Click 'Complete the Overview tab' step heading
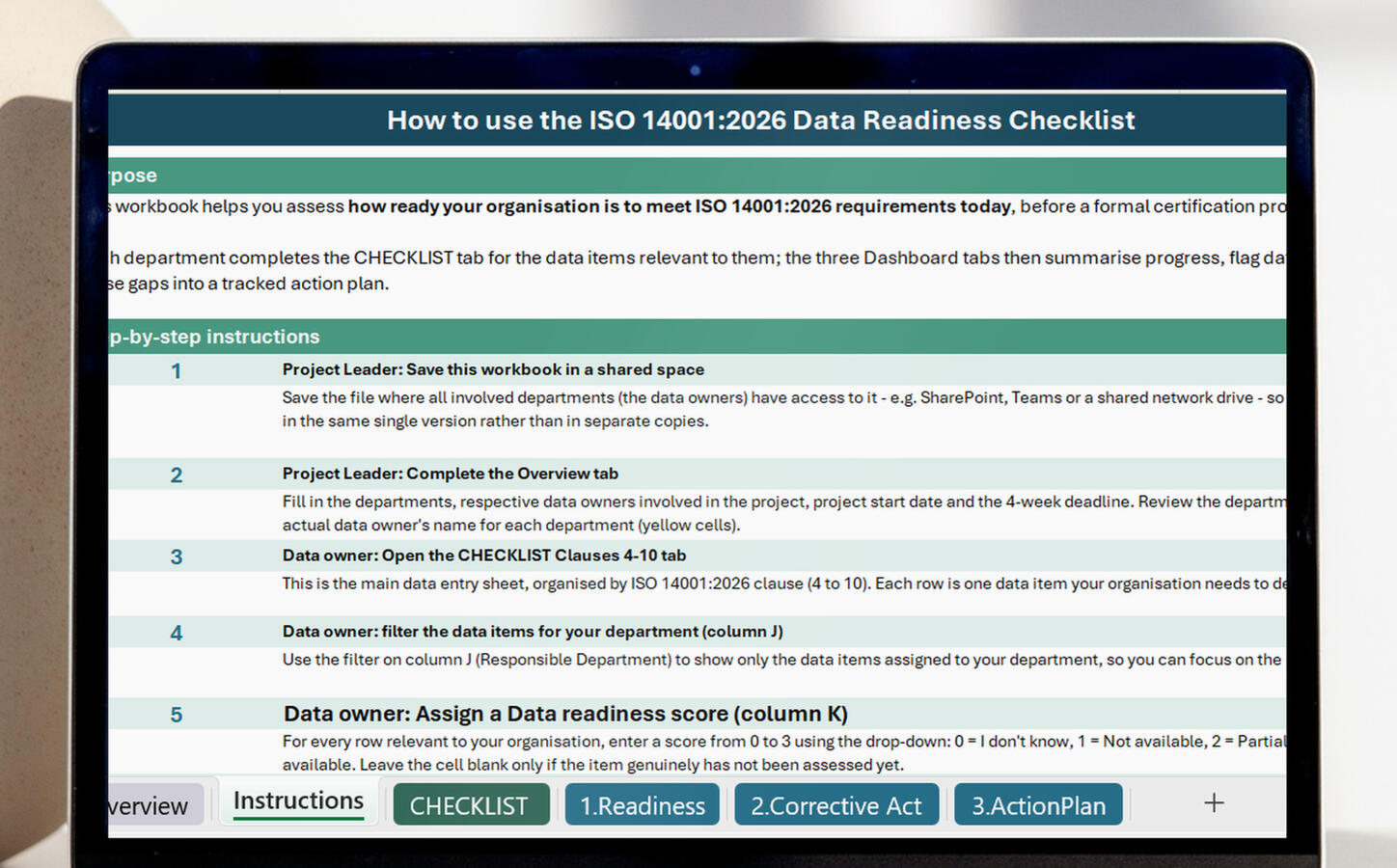Image resolution: width=1397 pixels, height=868 pixels. (x=512, y=474)
